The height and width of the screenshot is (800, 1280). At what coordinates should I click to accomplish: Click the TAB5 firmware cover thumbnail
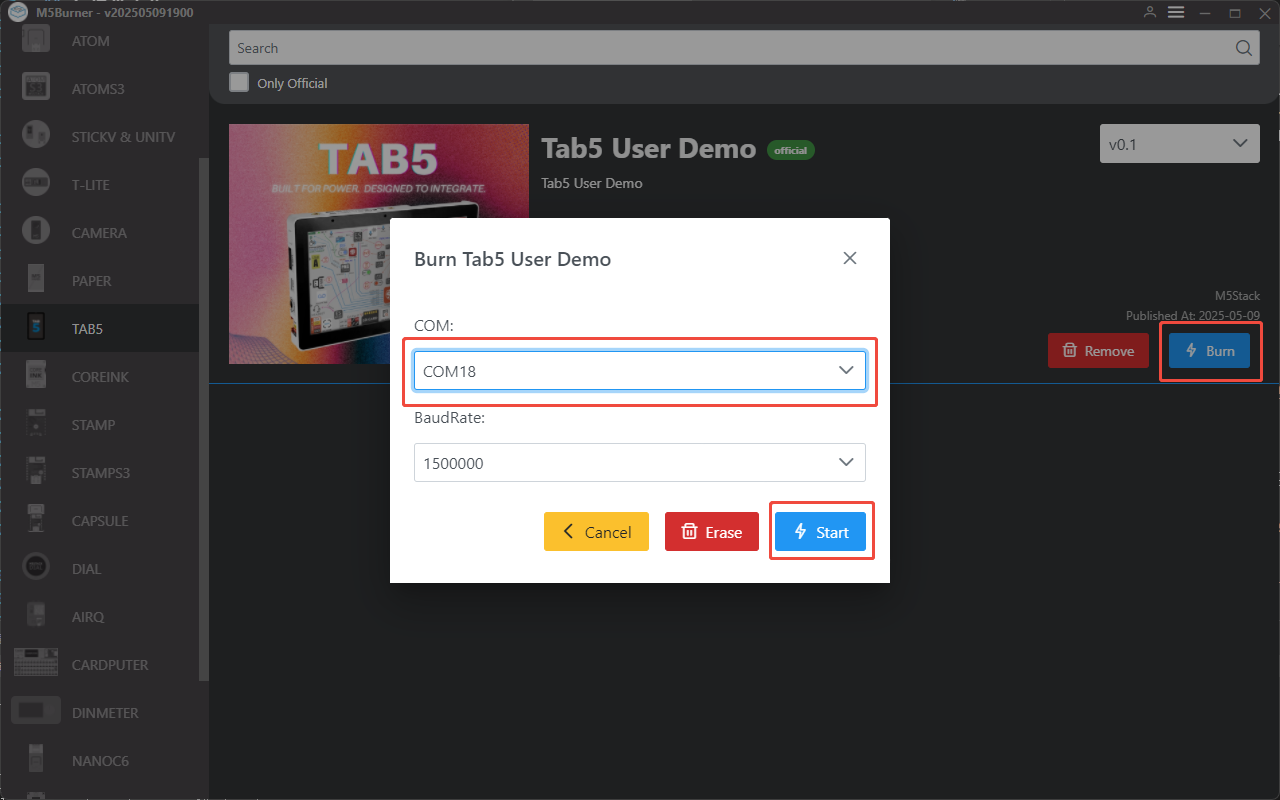379,244
